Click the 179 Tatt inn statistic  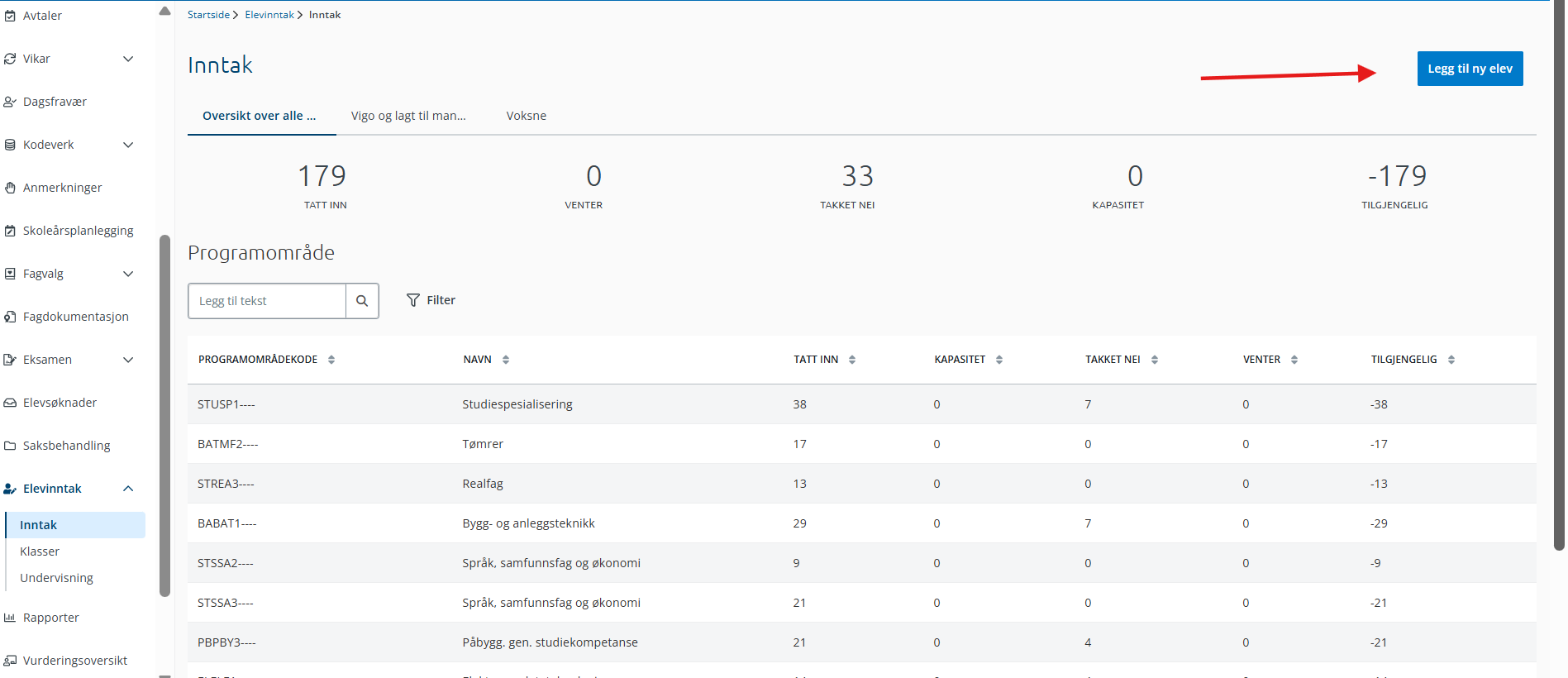tap(322, 185)
